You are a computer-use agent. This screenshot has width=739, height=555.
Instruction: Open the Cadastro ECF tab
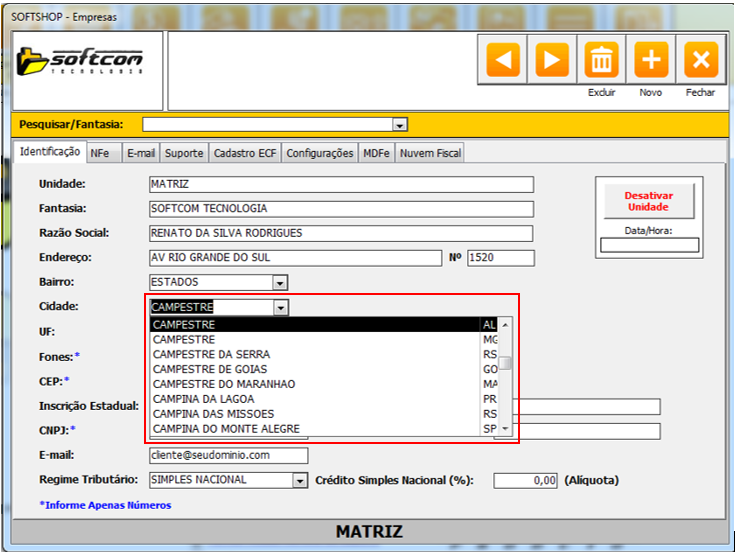point(245,153)
